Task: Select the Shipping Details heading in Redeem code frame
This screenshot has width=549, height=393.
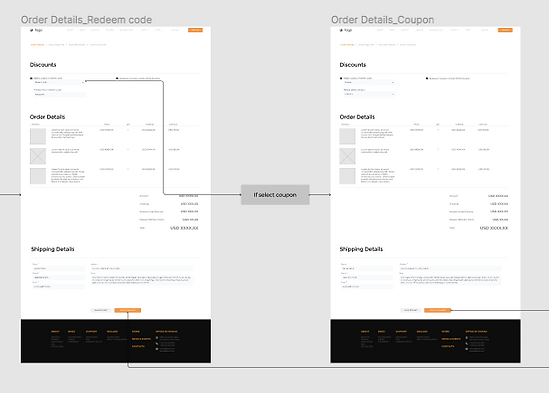Action: tap(53, 249)
